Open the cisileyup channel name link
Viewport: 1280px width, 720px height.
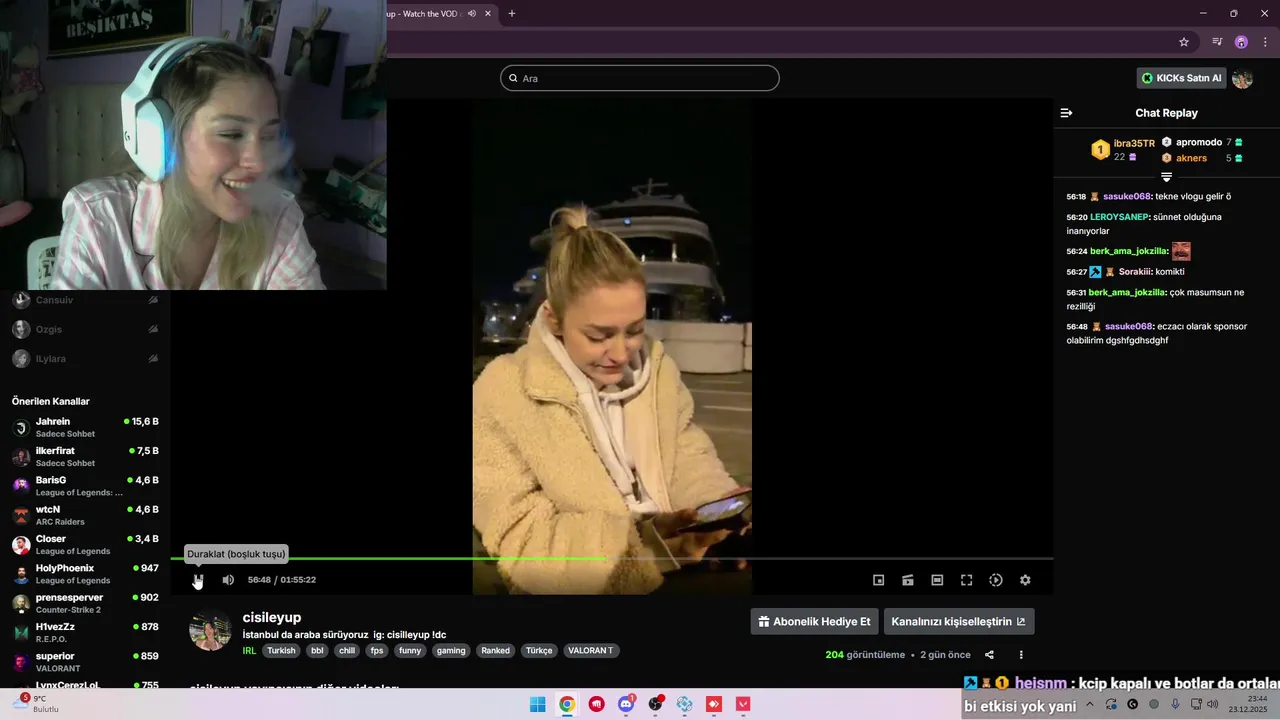click(272, 618)
